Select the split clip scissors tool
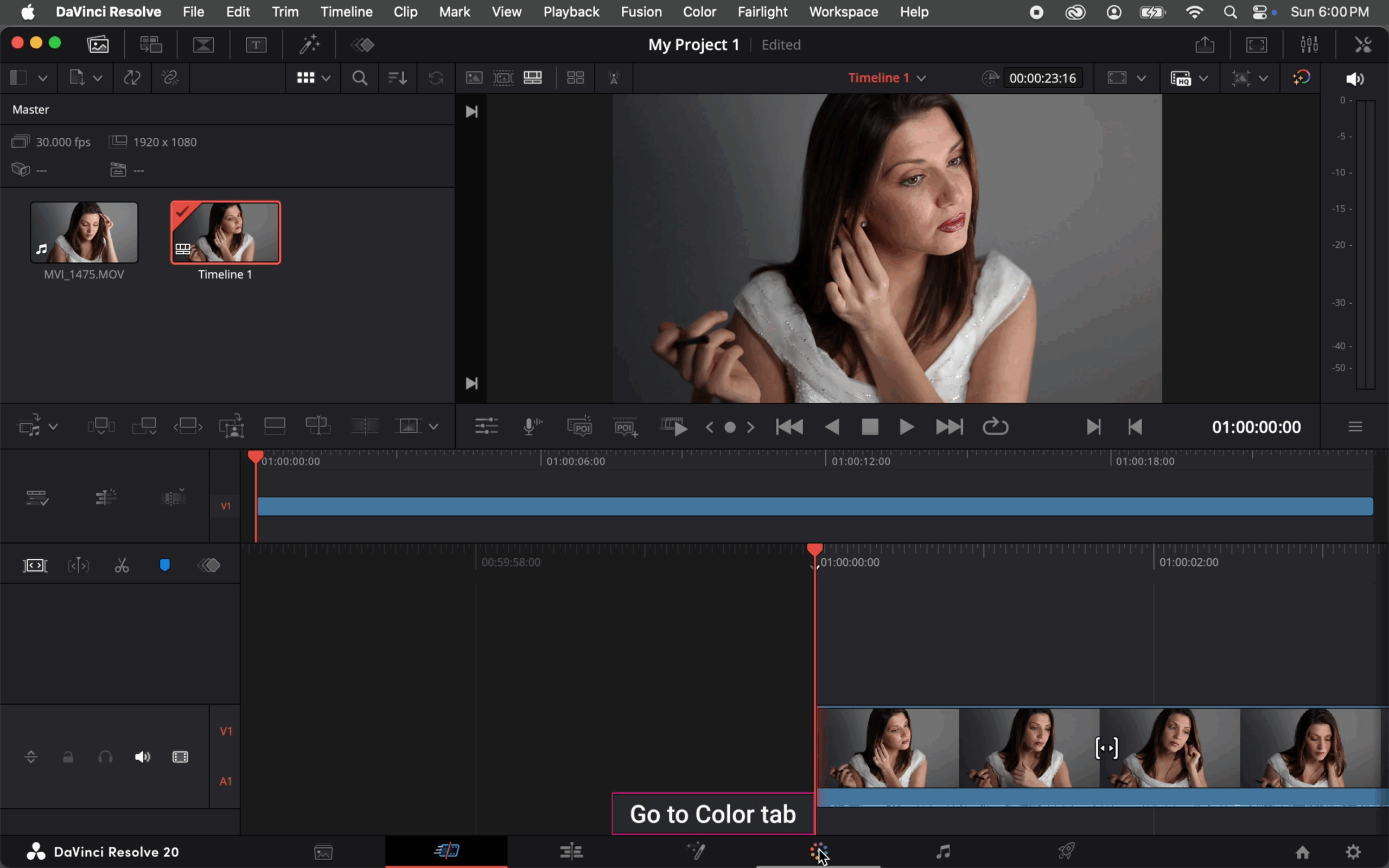The width and height of the screenshot is (1389, 868). coord(122,566)
